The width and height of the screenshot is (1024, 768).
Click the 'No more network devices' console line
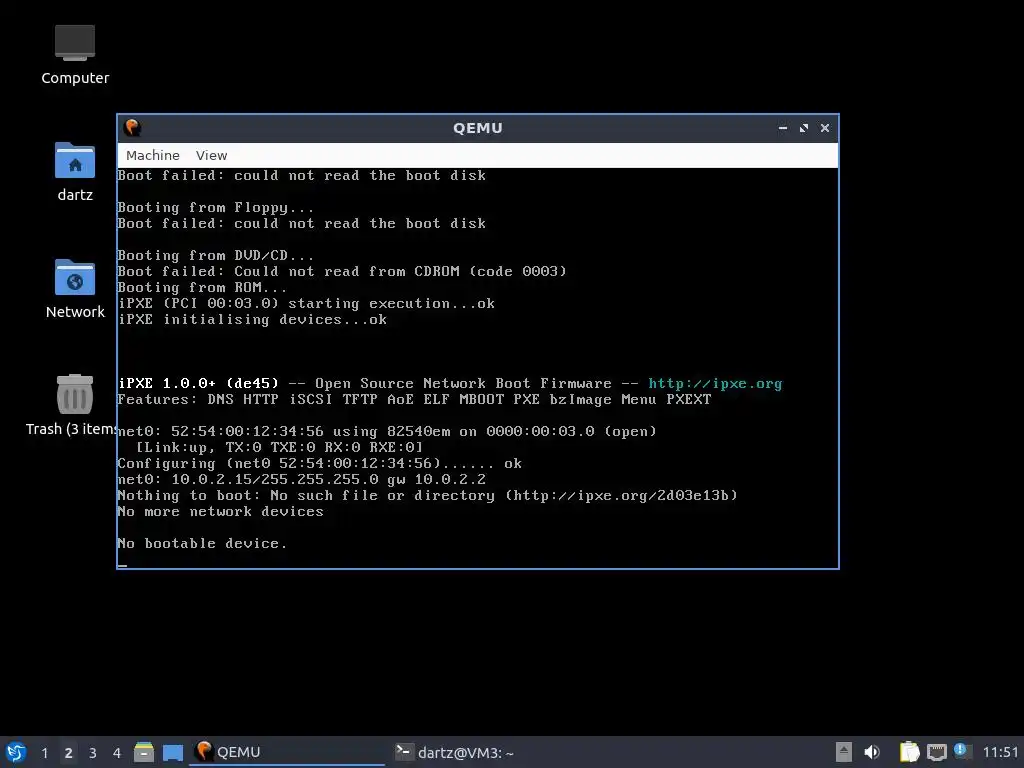tap(220, 511)
